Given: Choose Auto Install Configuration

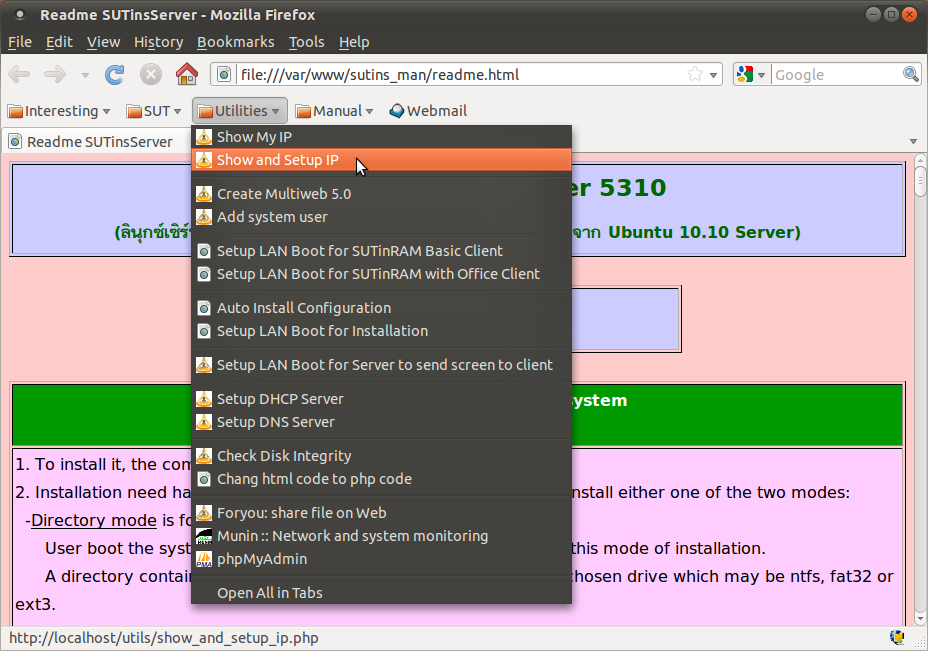Looking at the screenshot, I should [381, 308].
